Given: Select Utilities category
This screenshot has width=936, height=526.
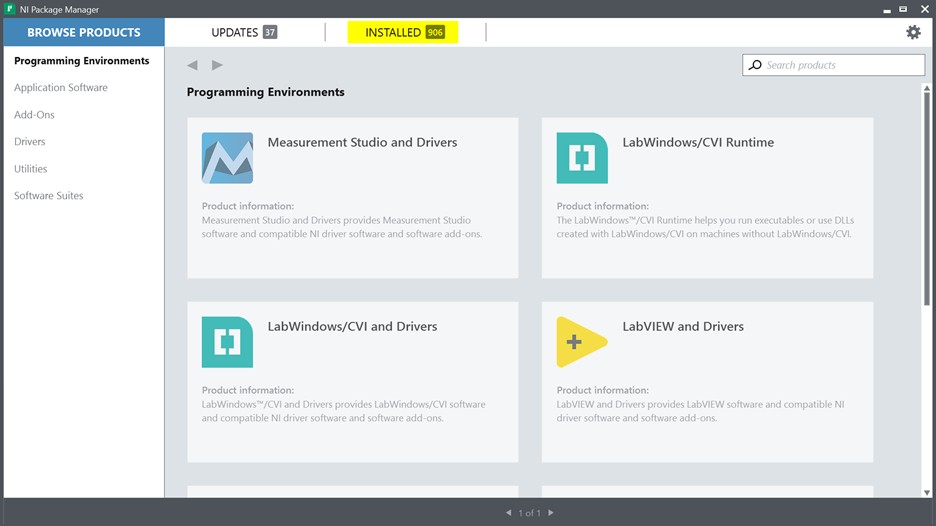Looking at the screenshot, I should click(30, 168).
